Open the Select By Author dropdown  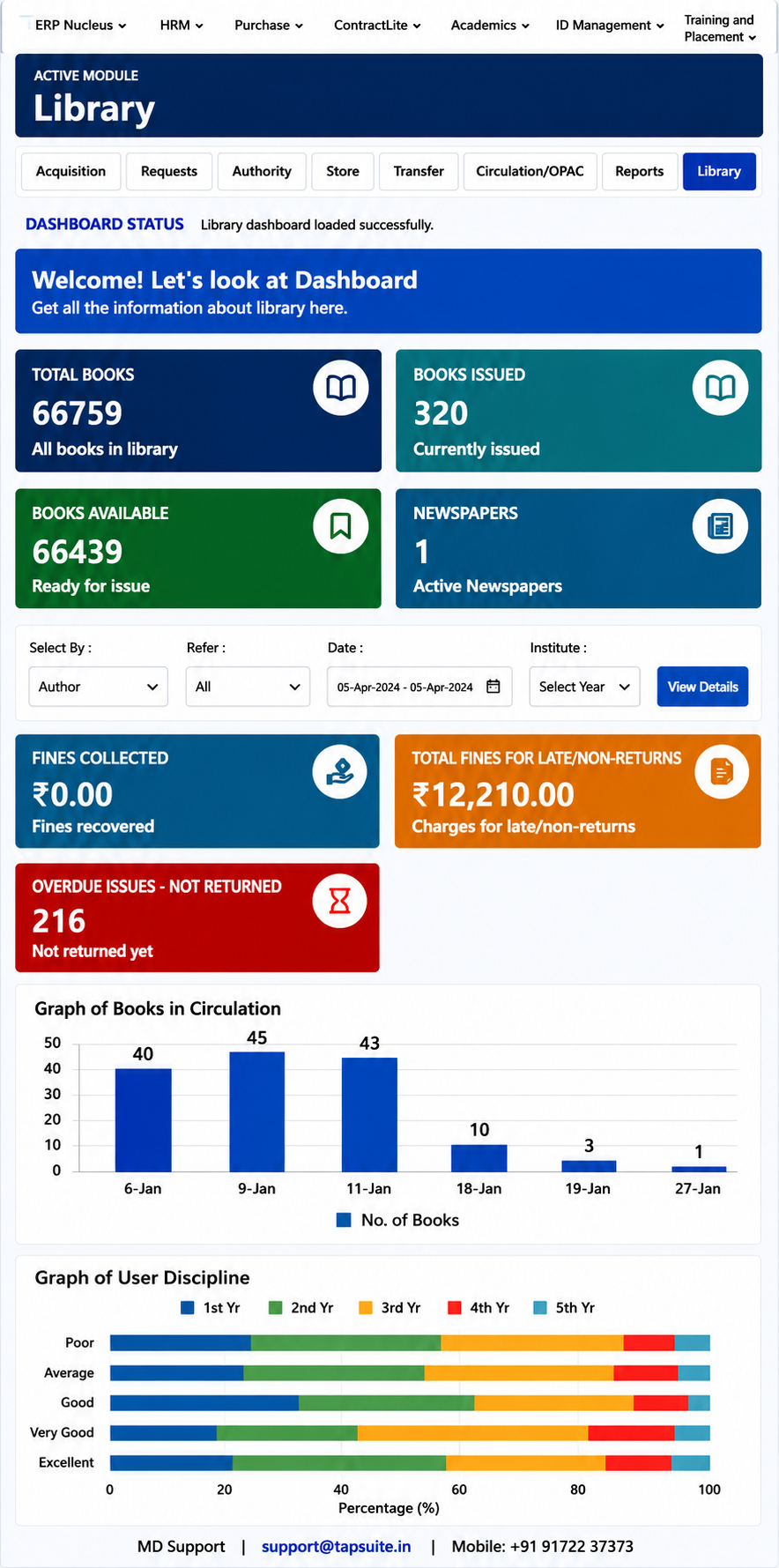tap(99, 687)
